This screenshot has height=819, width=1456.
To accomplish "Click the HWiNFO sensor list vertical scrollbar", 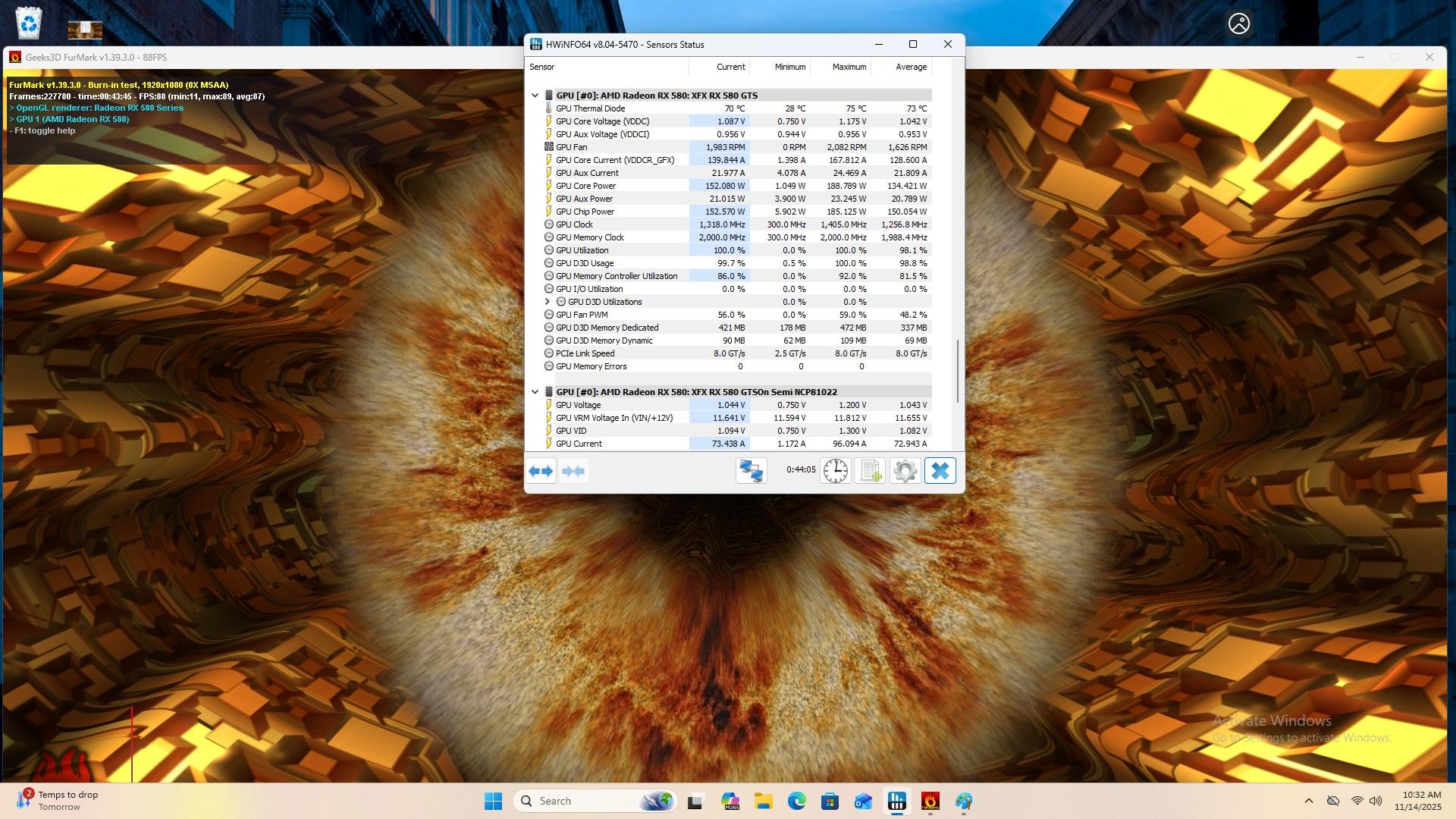I will [x=958, y=370].
